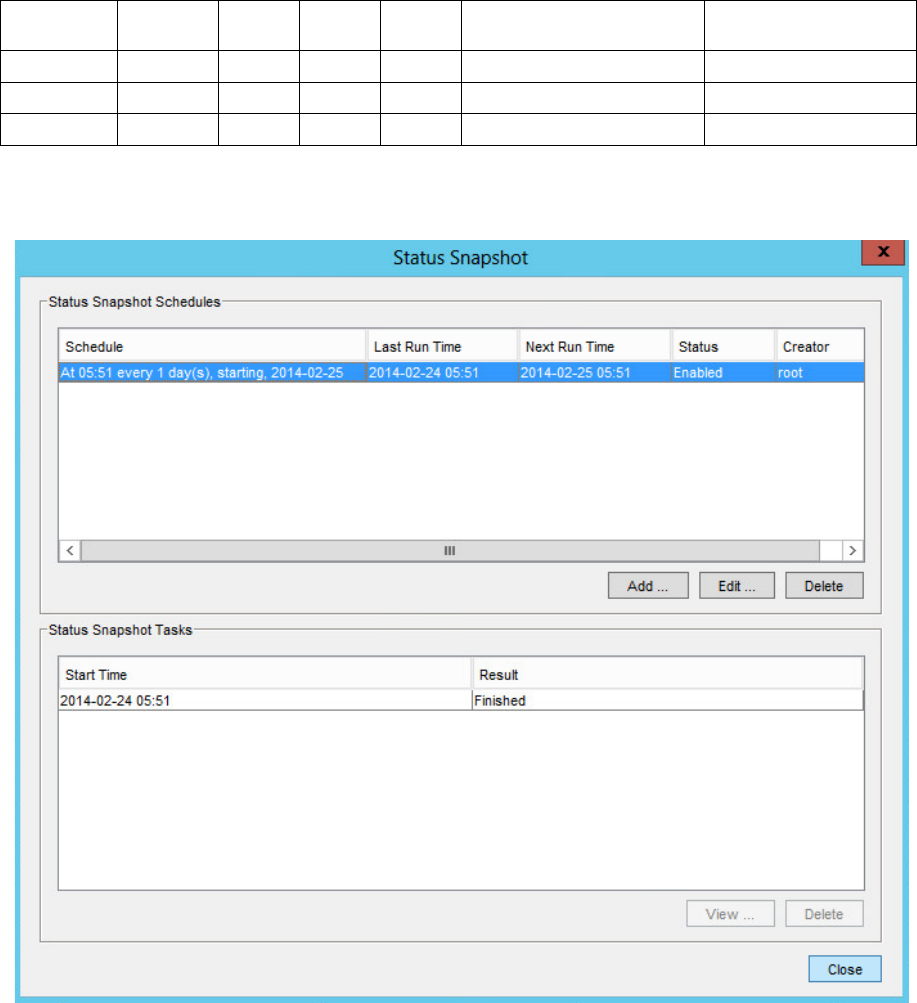Screen dimensions: 917x1003
Task: Sort by Next Run Time column header
Action: click(x=594, y=347)
